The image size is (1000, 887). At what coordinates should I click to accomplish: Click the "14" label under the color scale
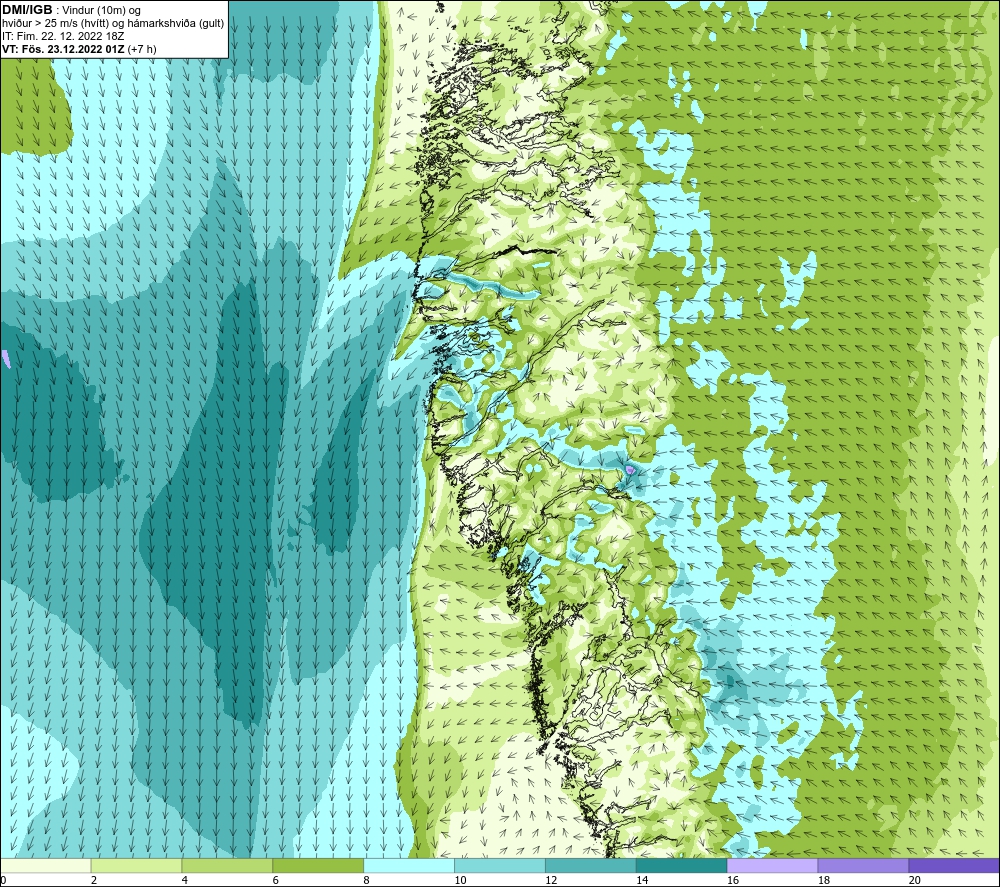click(642, 880)
